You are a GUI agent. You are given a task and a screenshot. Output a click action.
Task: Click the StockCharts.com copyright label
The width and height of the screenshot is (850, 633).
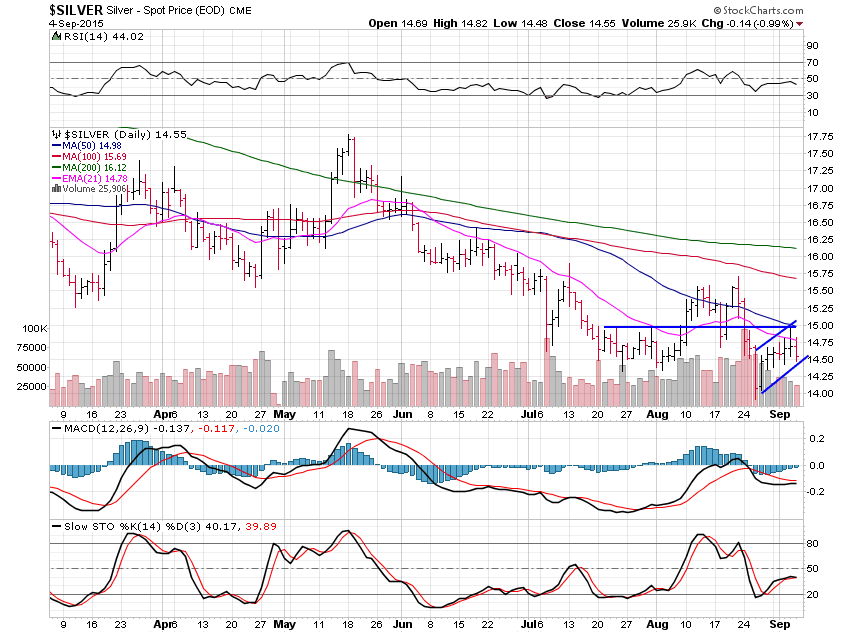(x=758, y=10)
